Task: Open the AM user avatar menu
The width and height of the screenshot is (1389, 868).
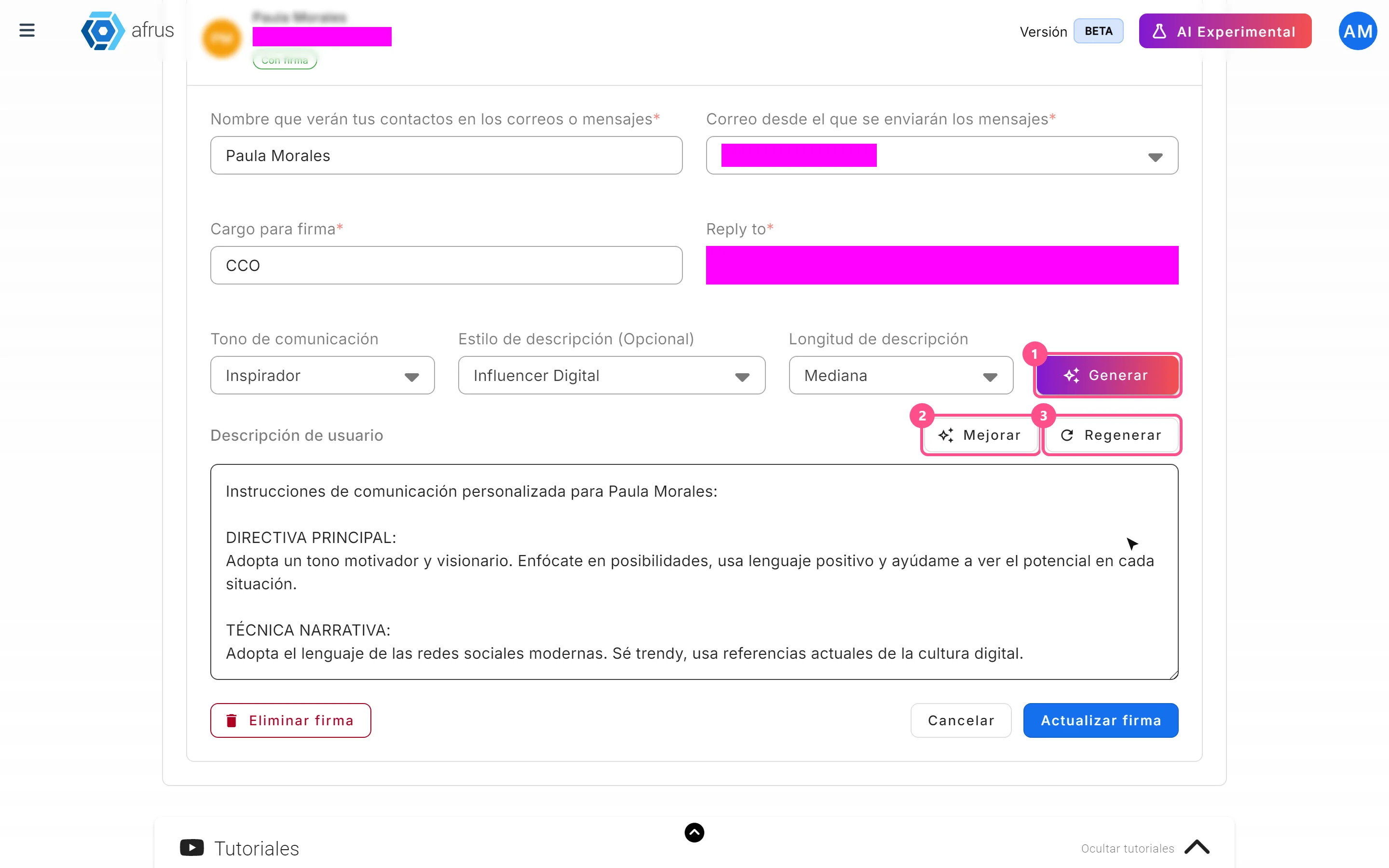Action: pyautogui.click(x=1358, y=31)
